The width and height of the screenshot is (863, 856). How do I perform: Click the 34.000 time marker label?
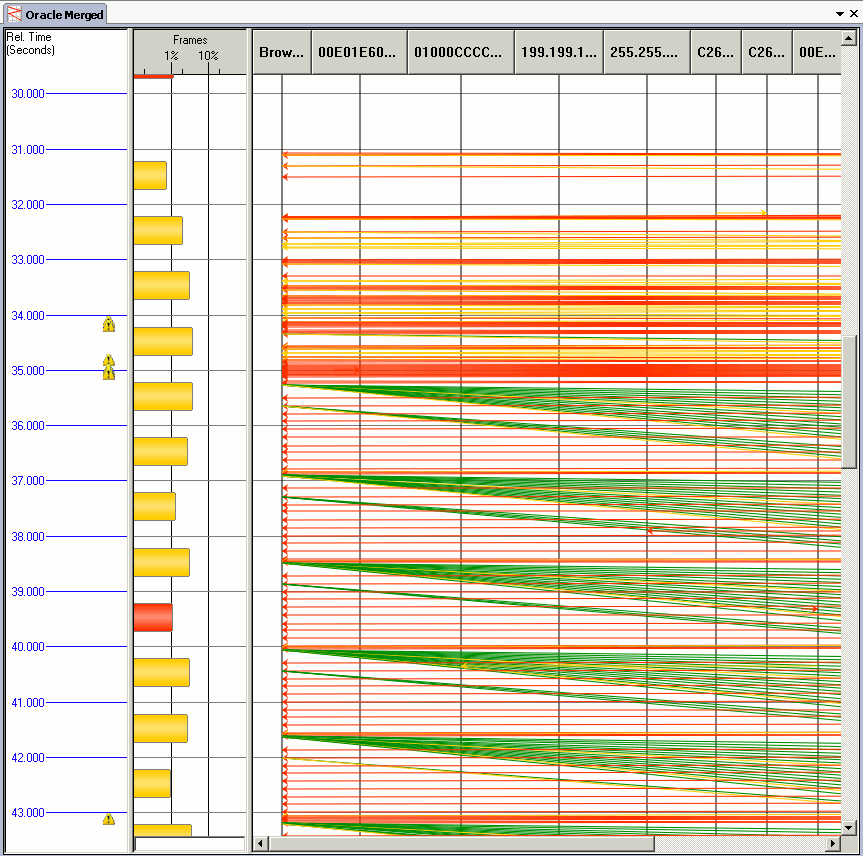pyautogui.click(x=28, y=315)
